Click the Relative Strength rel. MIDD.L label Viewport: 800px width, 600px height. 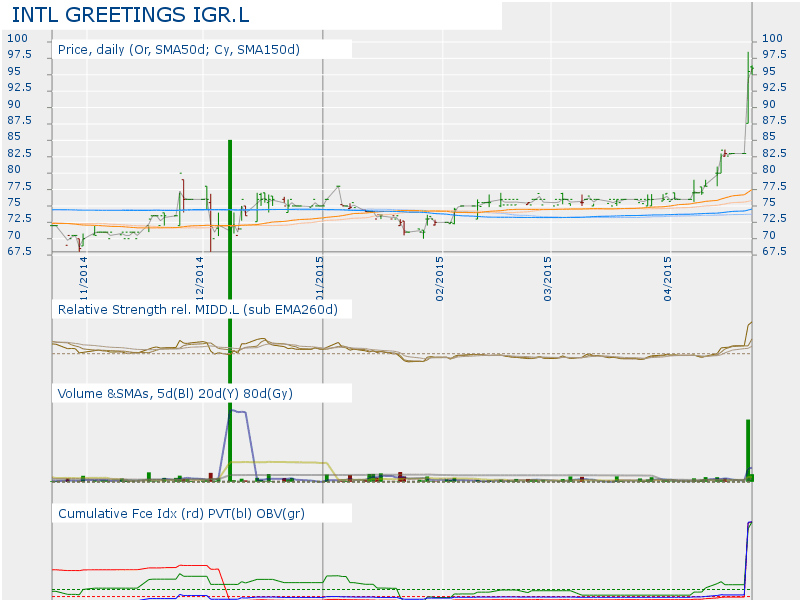tap(197, 310)
